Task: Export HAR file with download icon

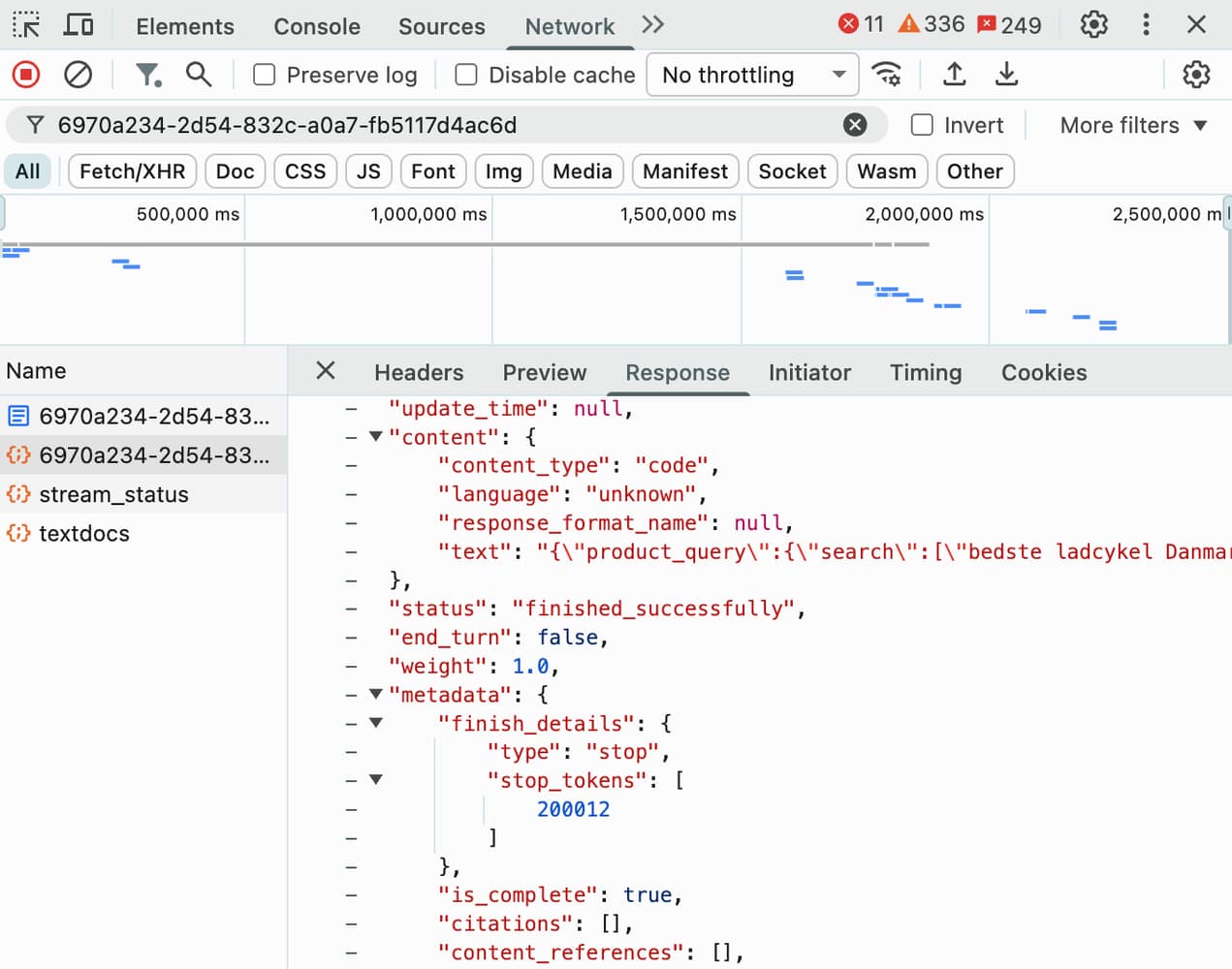Action: coord(1007,75)
